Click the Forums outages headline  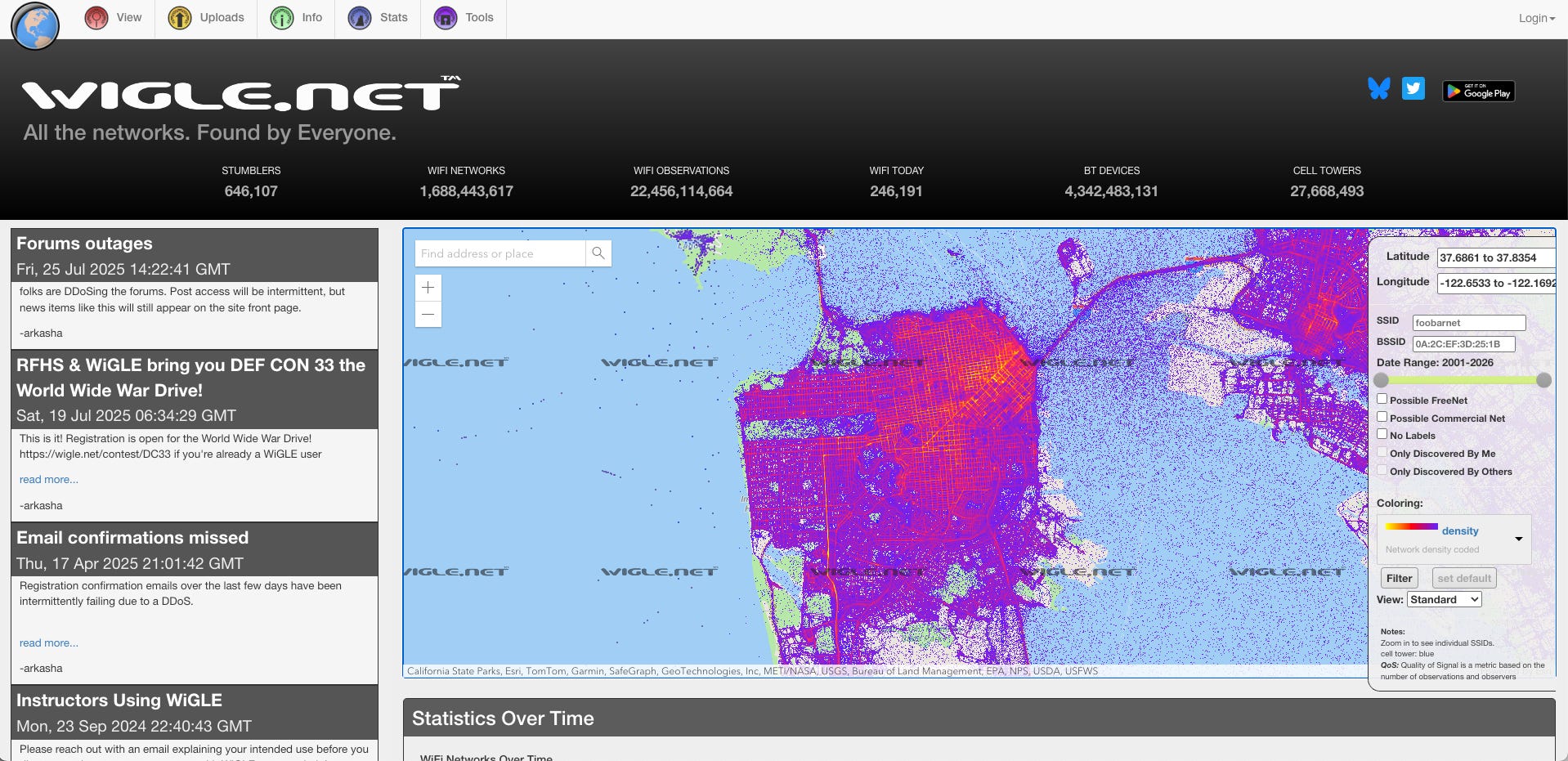[x=84, y=244]
